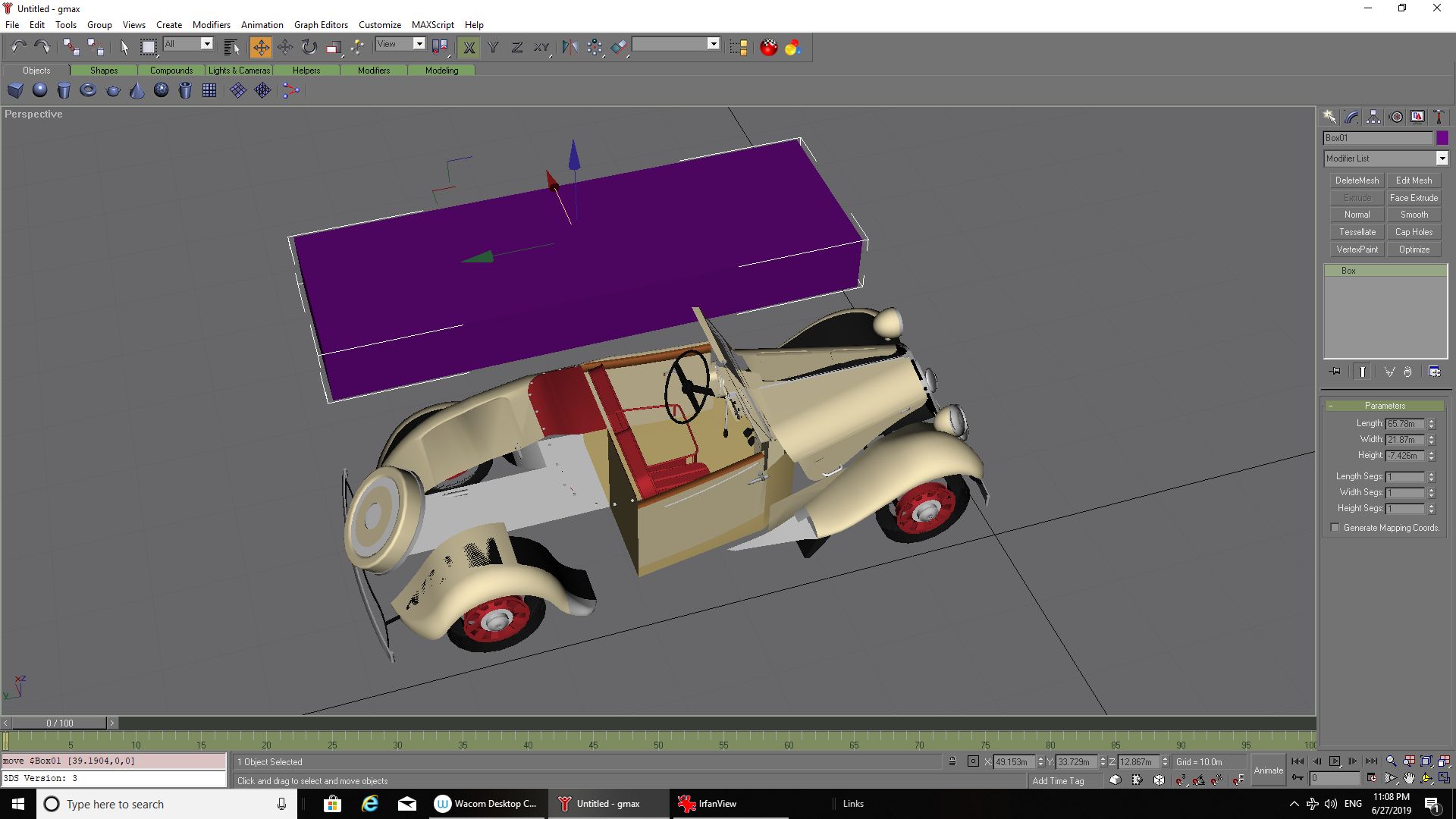Screen dimensions: 1456x819
Task: Toggle the Animate mode button
Action: click(1268, 770)
